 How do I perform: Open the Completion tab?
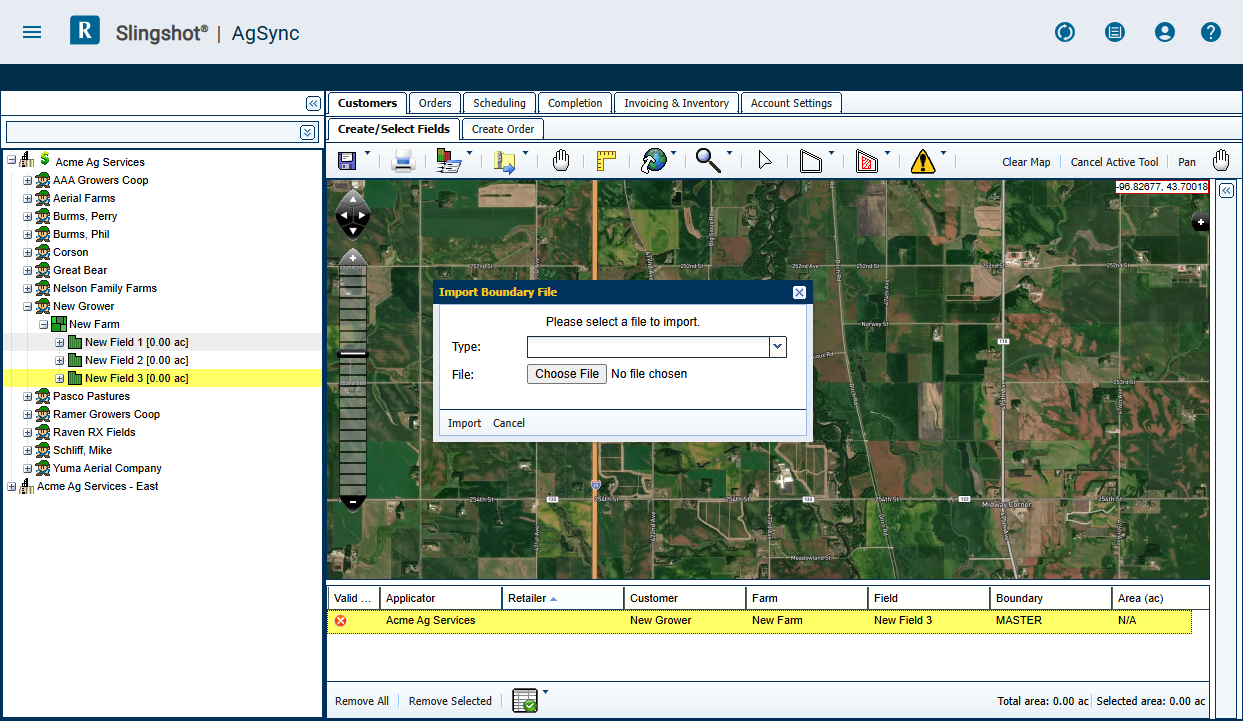coord(575,103)
